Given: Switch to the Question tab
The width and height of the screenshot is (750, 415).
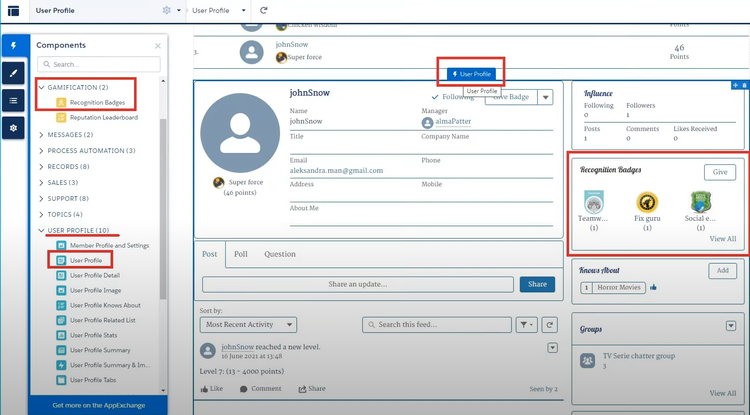Looking at the screenshot, I should tap(280, 254).
